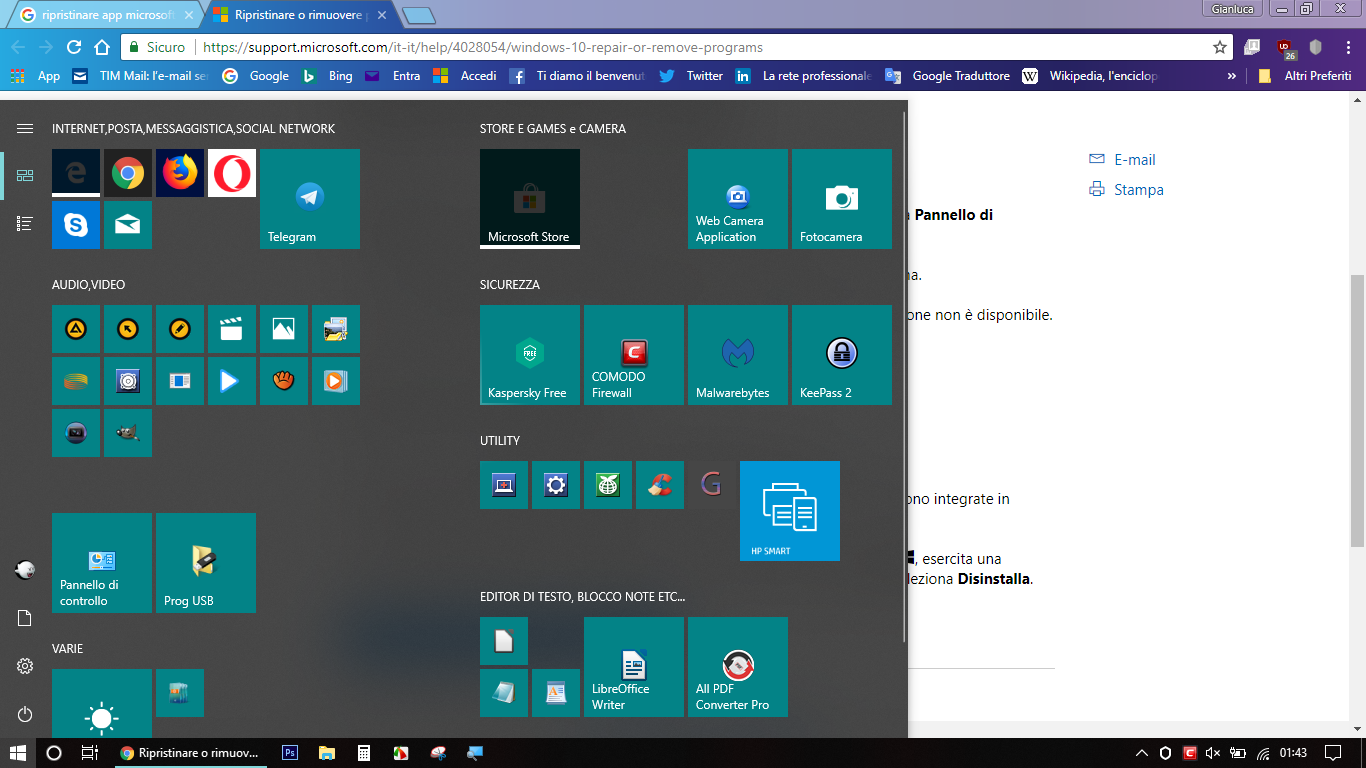Open the colored G tile in Utility

click(x=712, y=485)
